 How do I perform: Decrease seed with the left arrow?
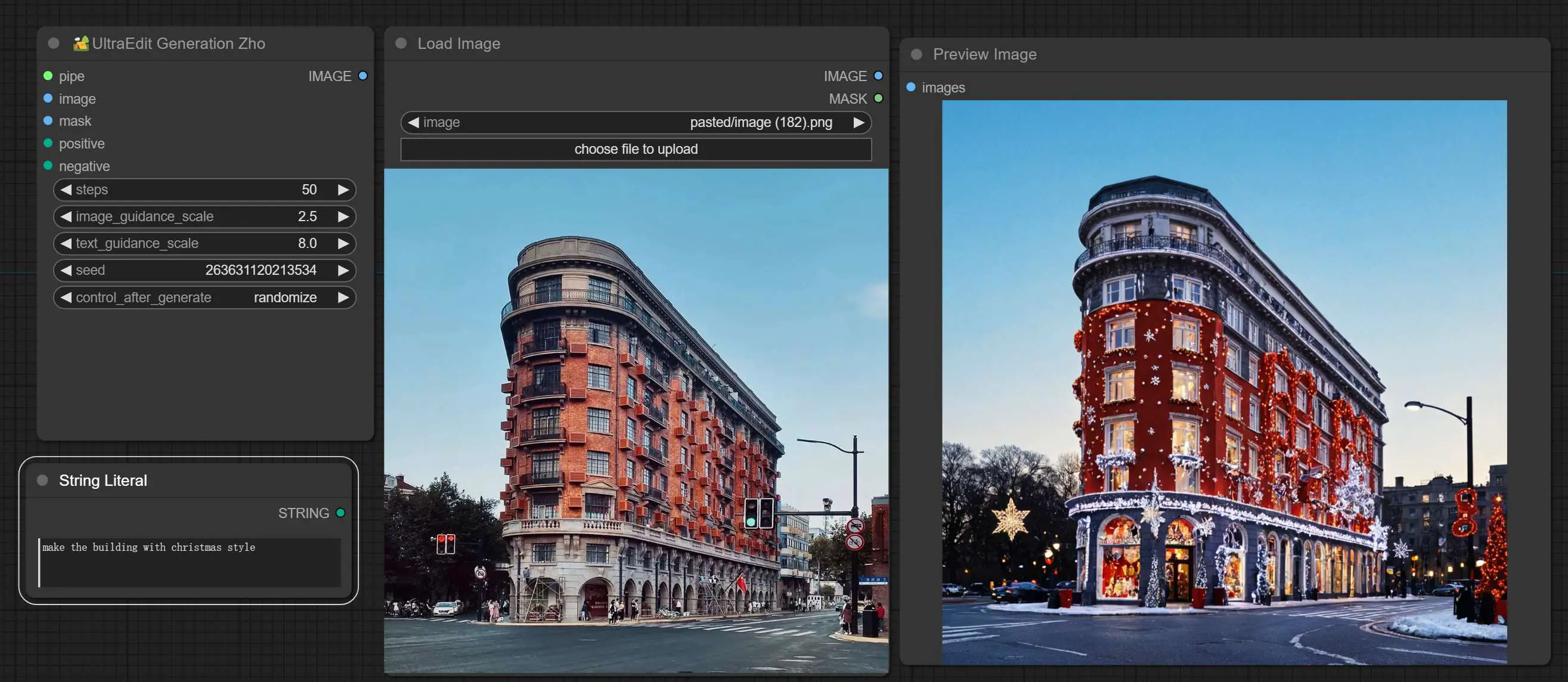pos(66,270)
